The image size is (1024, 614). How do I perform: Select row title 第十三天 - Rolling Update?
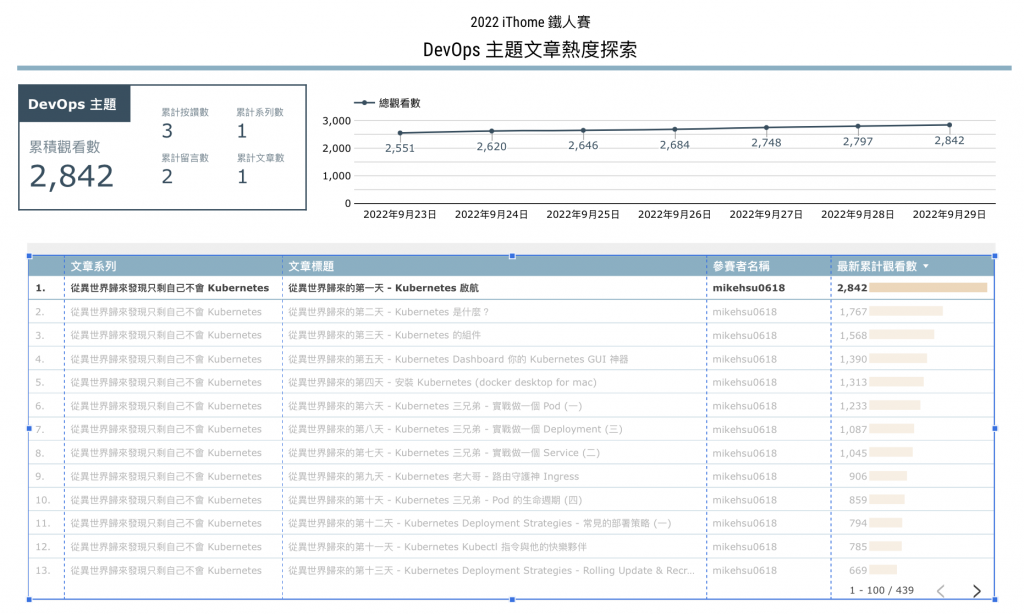[x=492, y=570]
